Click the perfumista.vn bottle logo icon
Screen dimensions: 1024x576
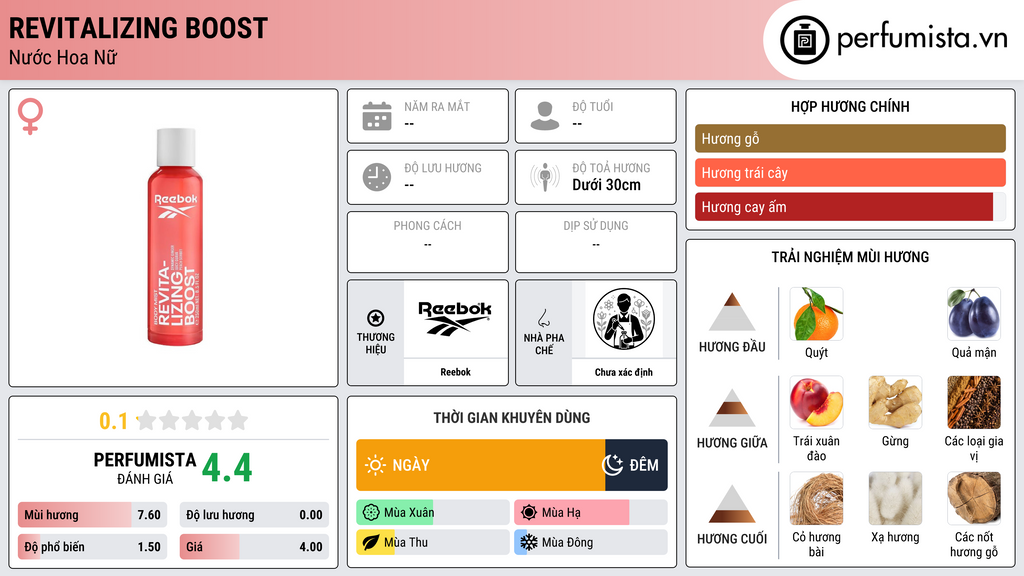(x=804, y=40)
